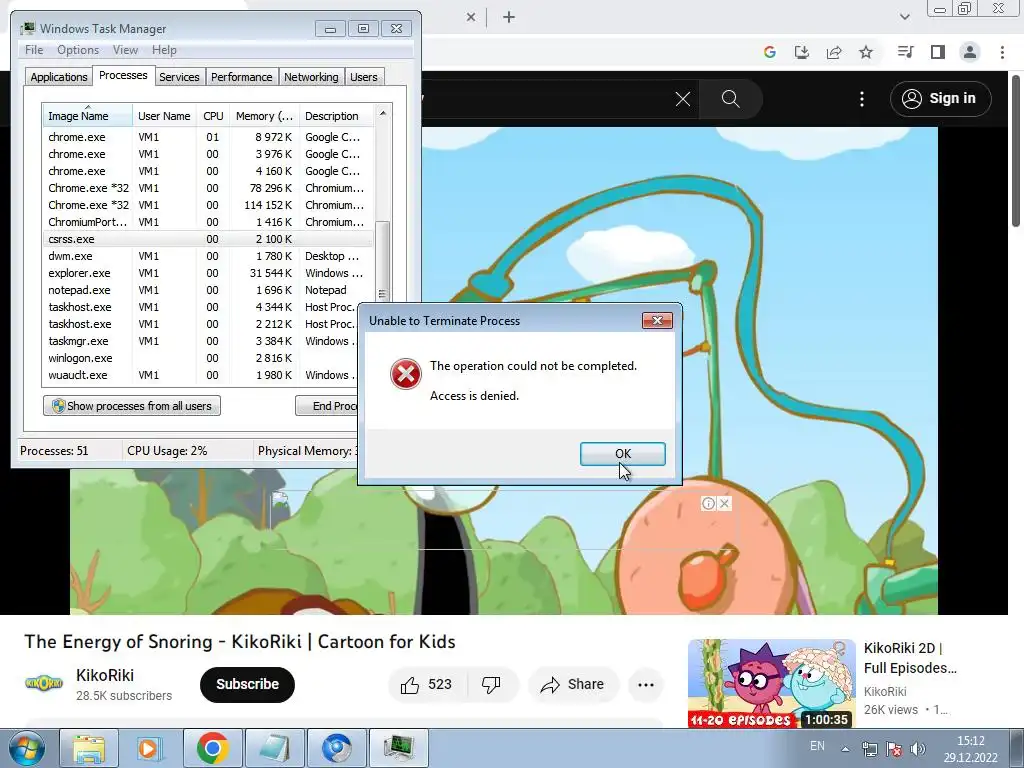Click OK in the Unable to Terminate Process dialog
The image size is (1024, 768).
coord(622,453)
